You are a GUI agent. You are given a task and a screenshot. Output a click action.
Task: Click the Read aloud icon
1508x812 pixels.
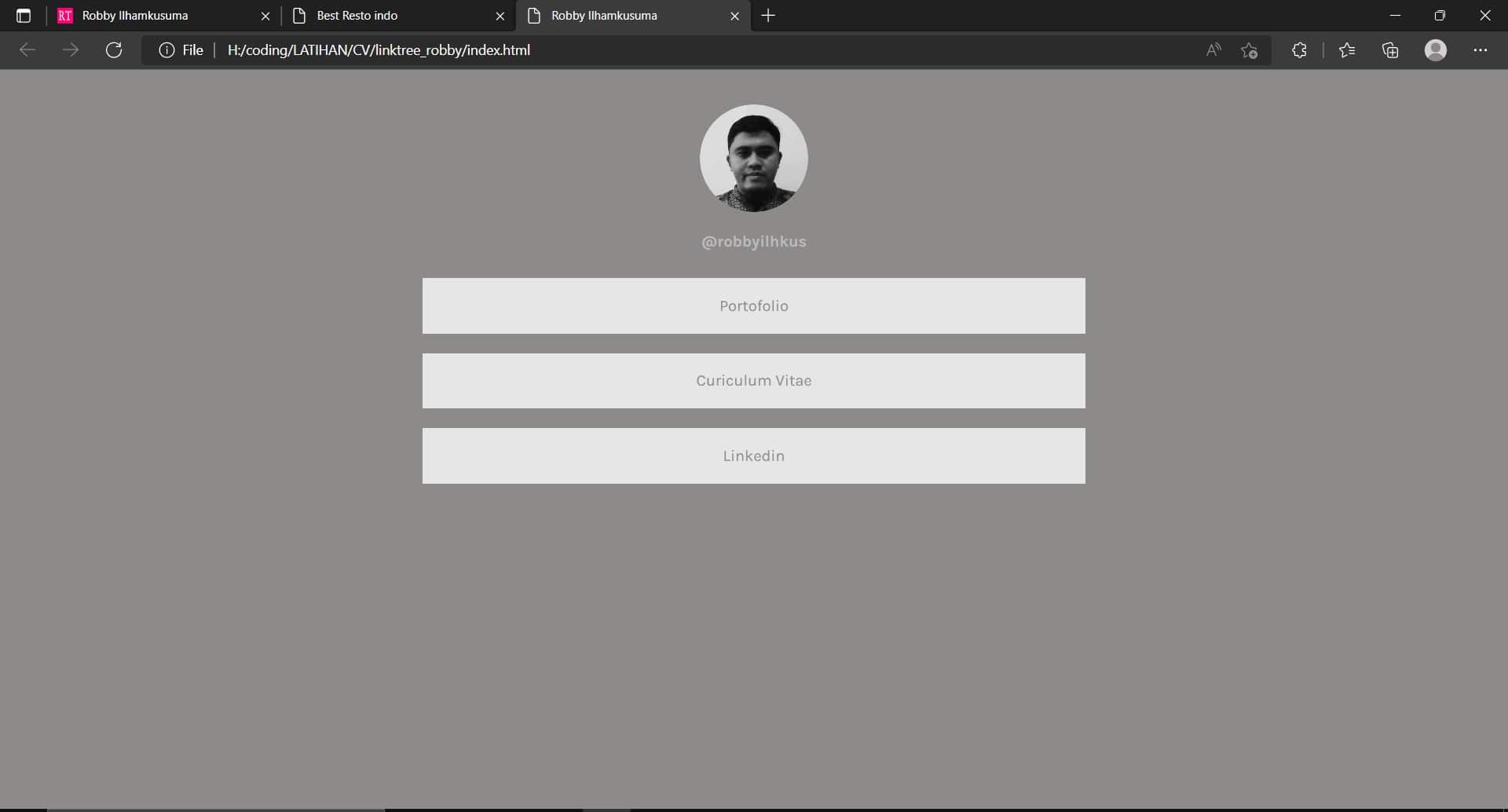coord(1213,50)
